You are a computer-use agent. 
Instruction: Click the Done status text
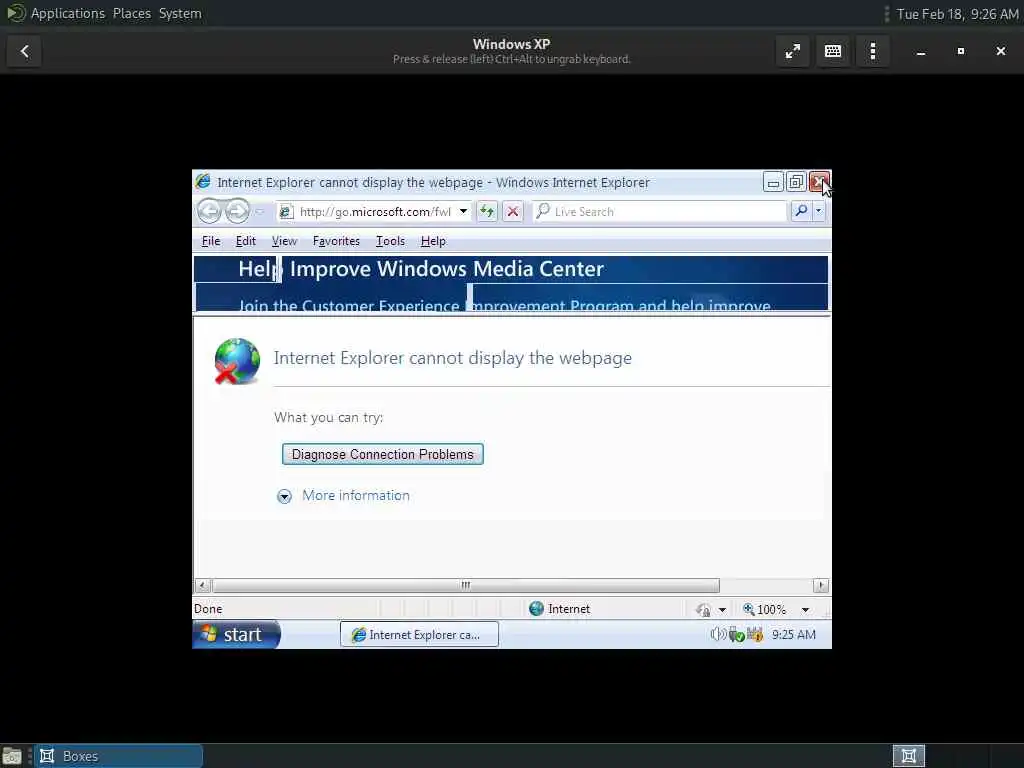click(x=208, y=609)
